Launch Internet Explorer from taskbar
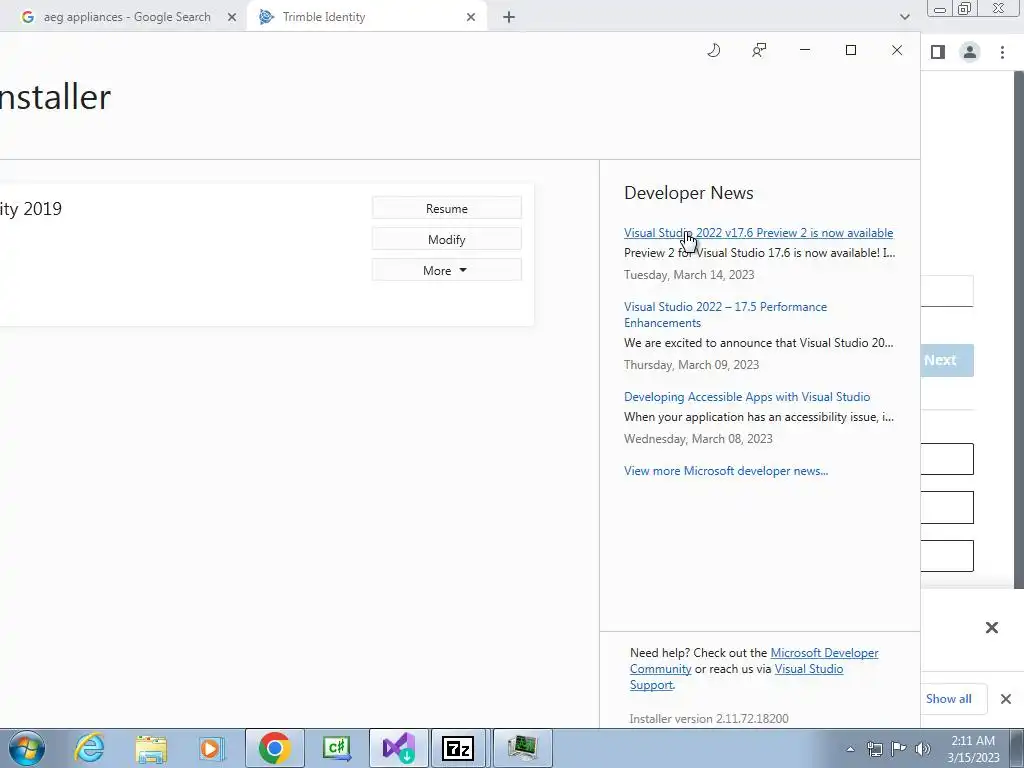The height and width of the screenshot is (768, 1024). [x=89, y=748]
